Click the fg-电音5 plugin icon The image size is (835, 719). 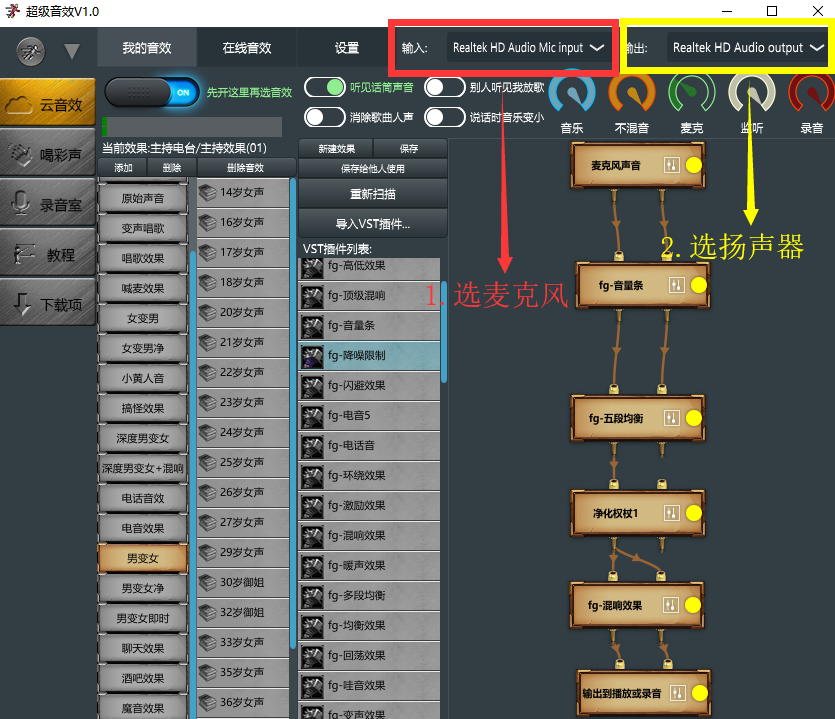[312, 416]
